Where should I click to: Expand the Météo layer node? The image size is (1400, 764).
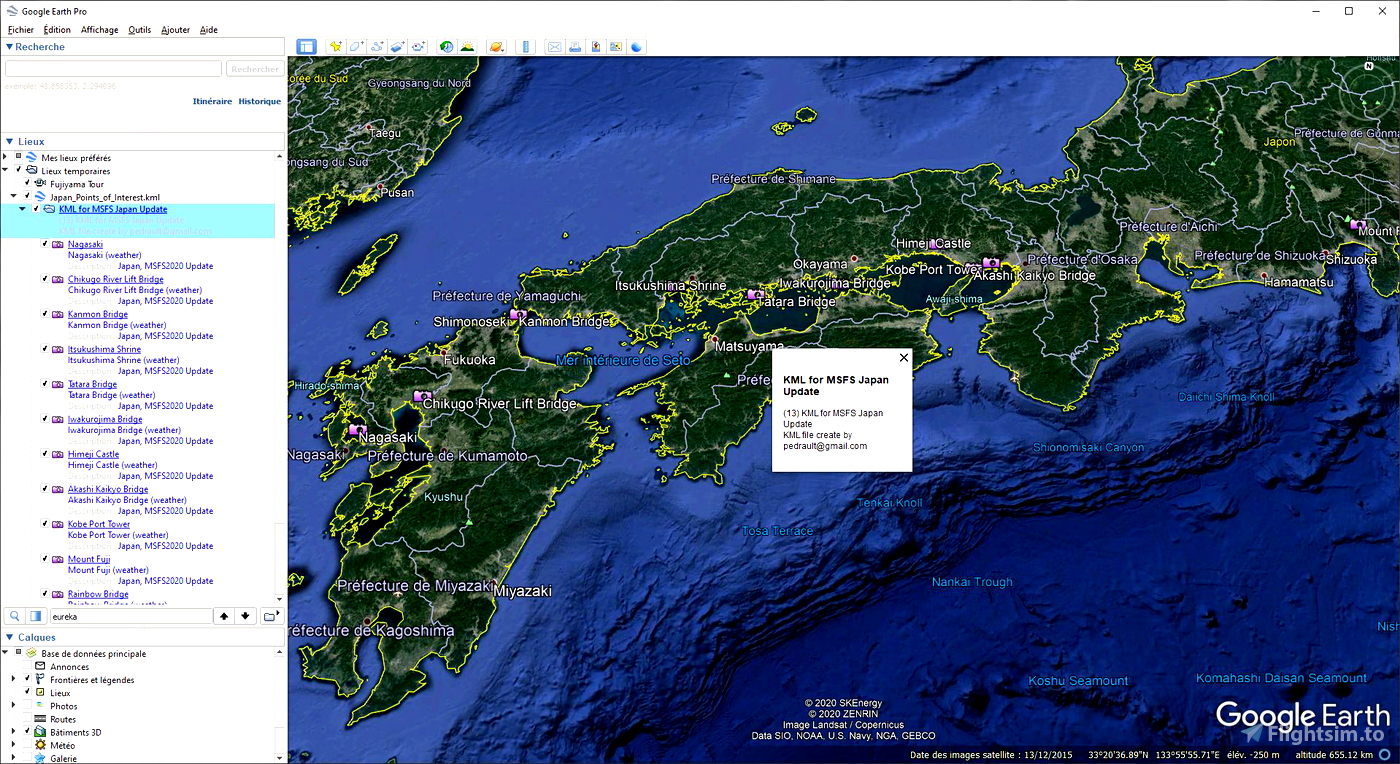pyautogui.click(x=14, y=745)
